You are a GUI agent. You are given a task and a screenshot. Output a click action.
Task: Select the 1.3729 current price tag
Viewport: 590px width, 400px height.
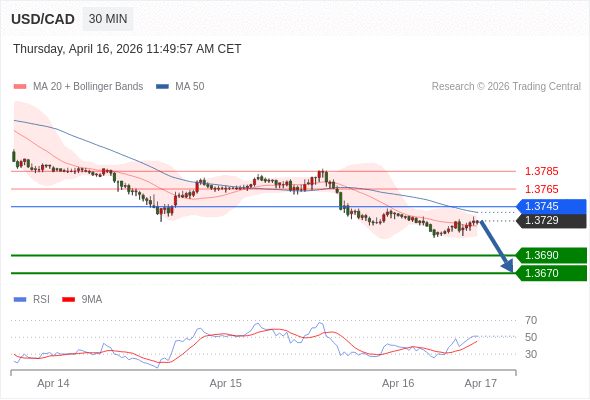point(551,221)
